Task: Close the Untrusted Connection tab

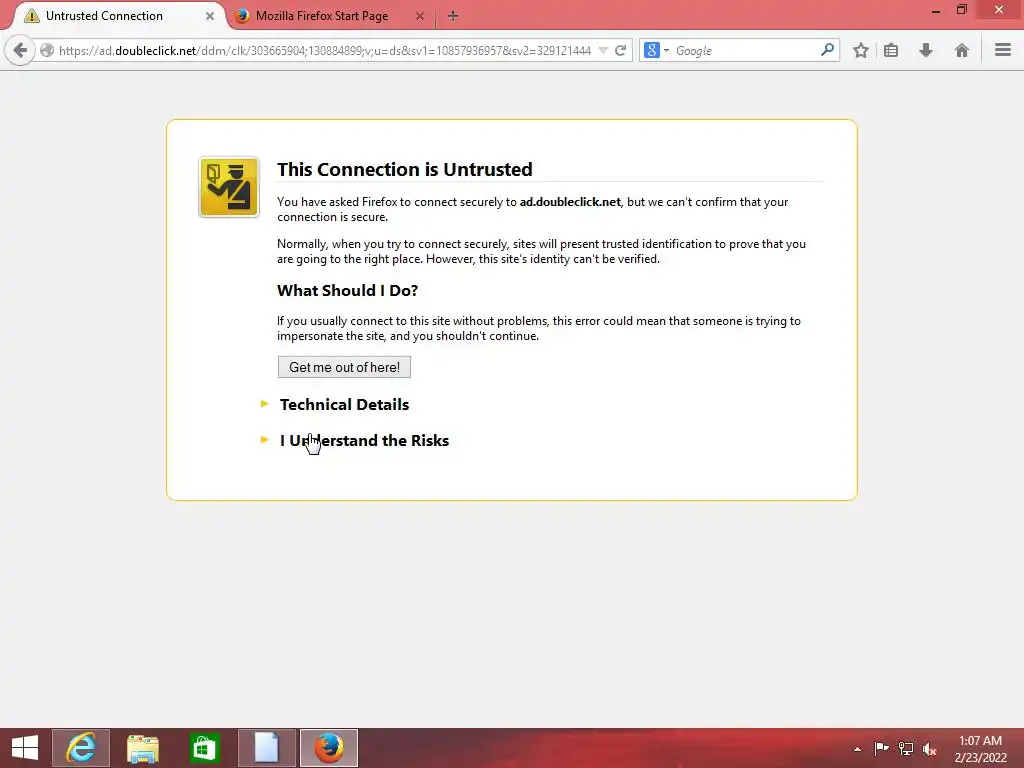Action: [x=210, y=16]
